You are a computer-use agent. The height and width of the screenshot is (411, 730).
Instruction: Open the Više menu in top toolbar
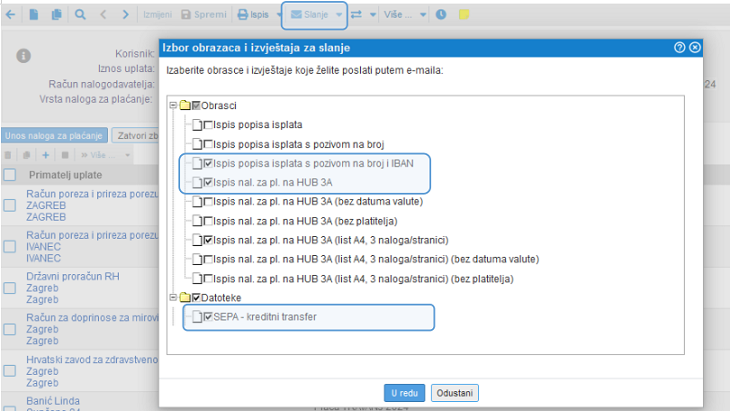tap(404, 15)
